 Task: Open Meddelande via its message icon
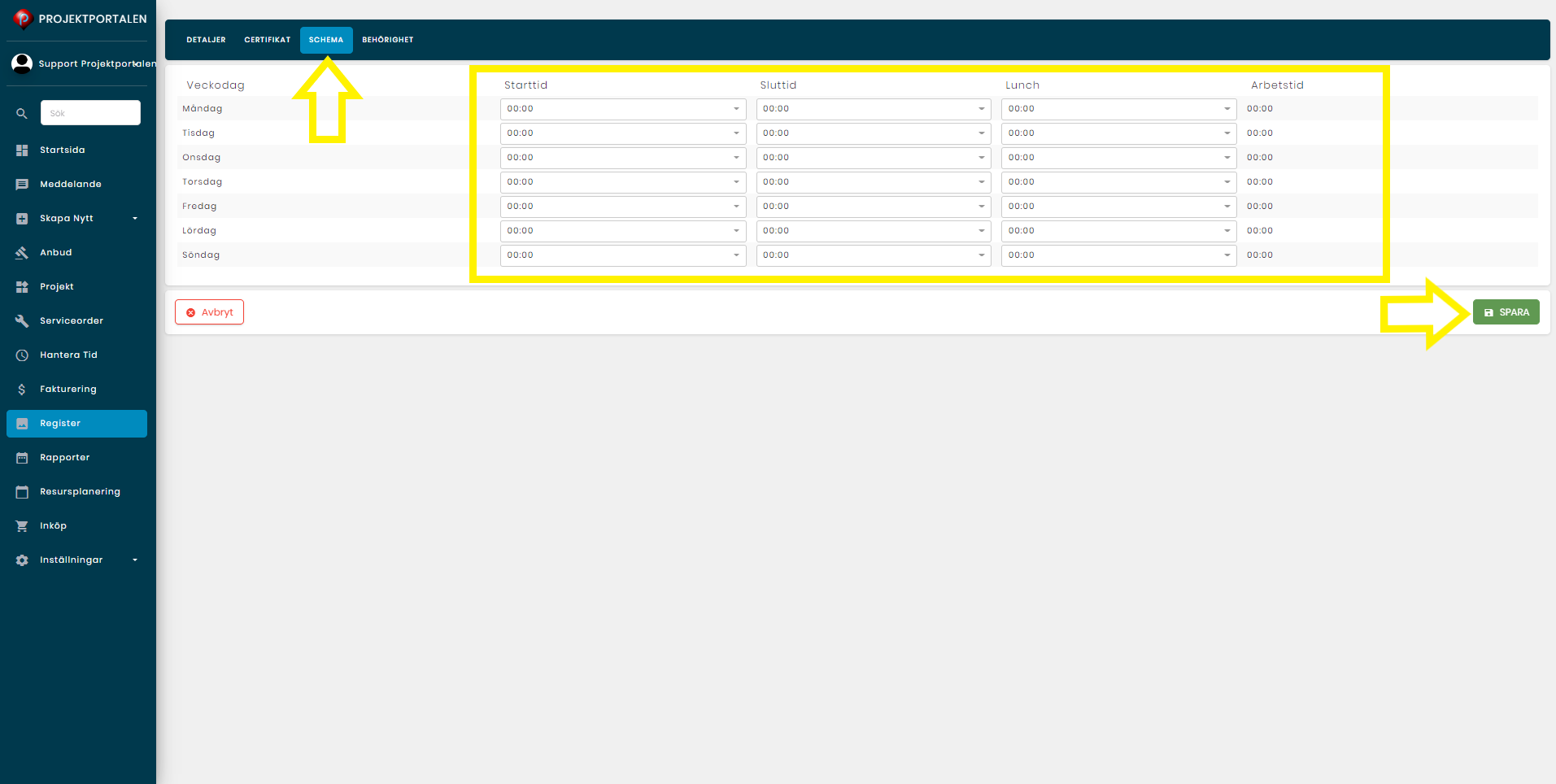[x=22, y=185]
